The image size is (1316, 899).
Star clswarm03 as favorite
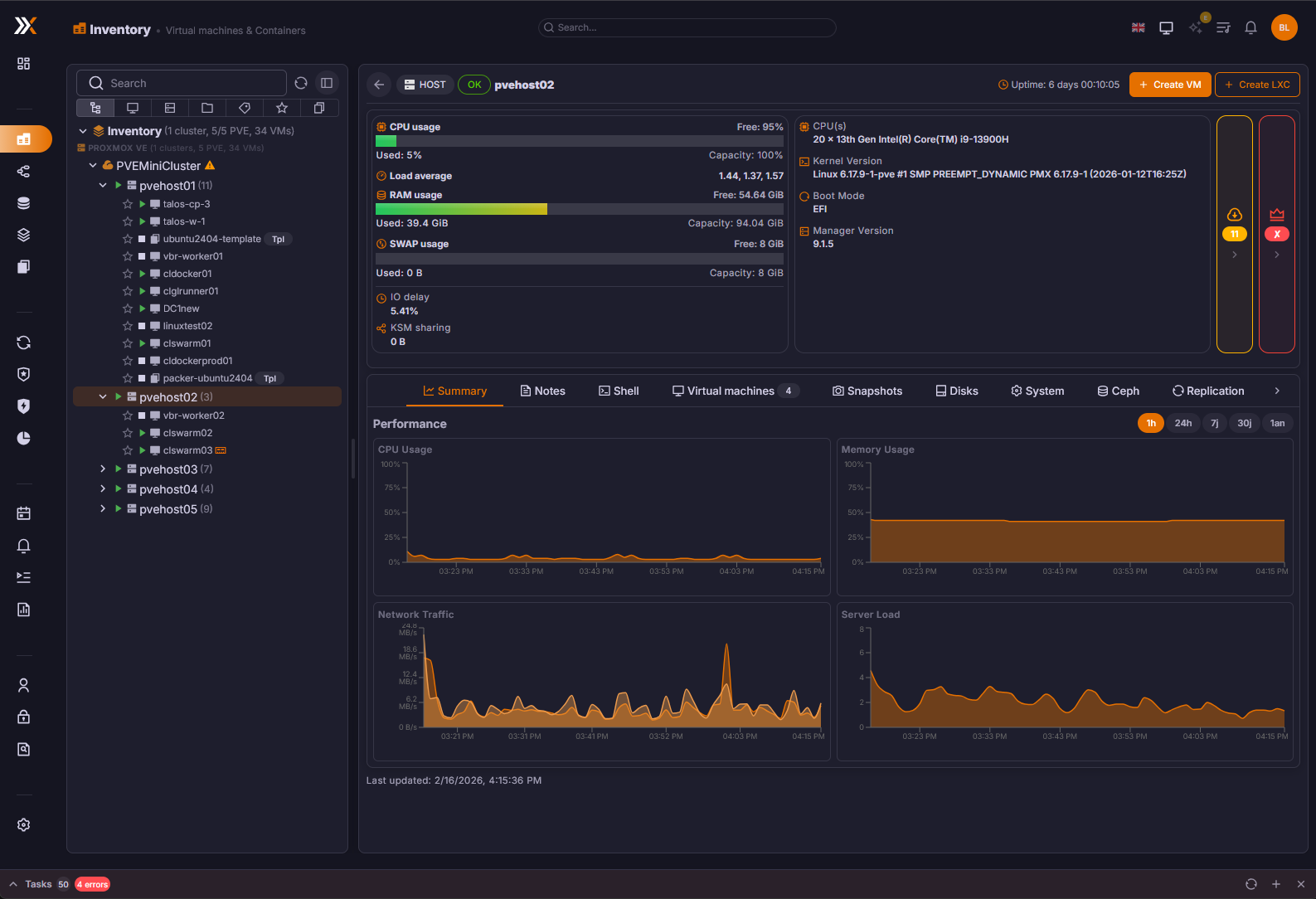(x=128, y=450)
